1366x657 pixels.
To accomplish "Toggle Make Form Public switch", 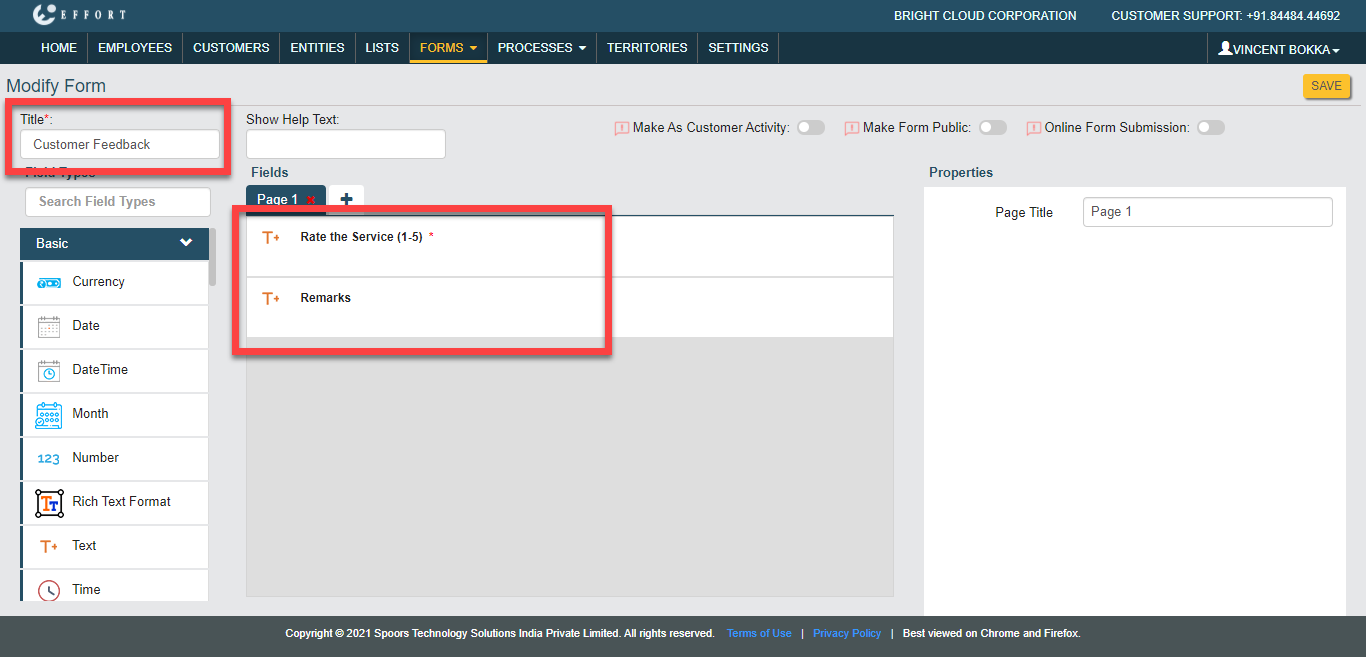I will (x=992, y=128).
